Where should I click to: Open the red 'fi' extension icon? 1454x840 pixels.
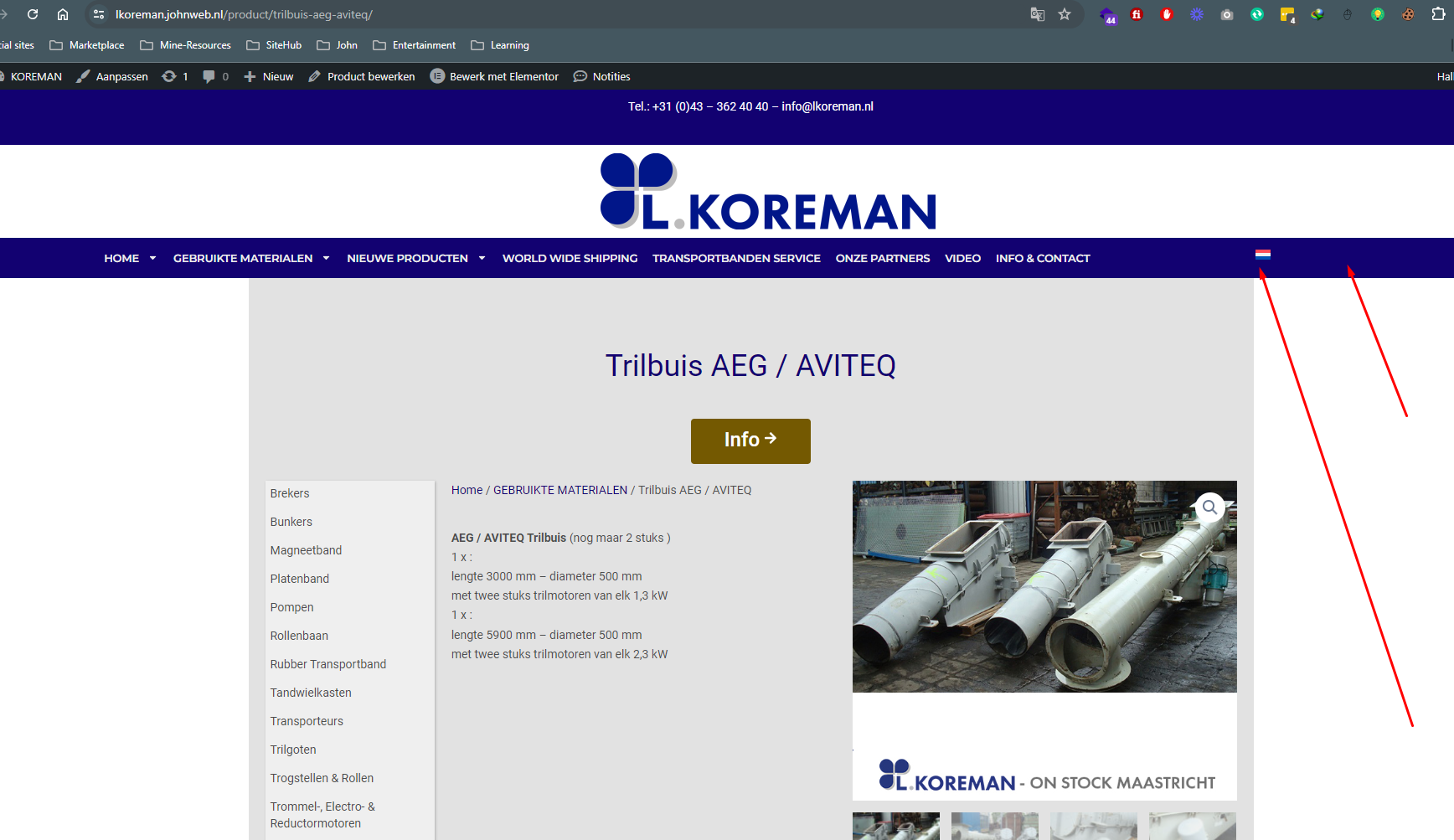pos(1137,14)
